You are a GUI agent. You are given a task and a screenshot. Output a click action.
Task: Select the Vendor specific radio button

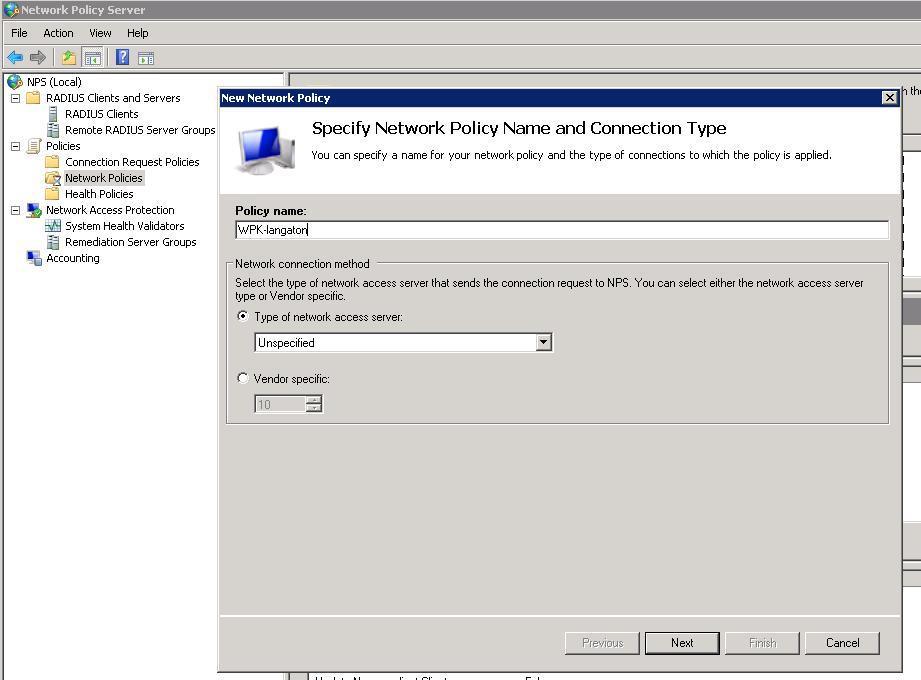pos(243,378)
